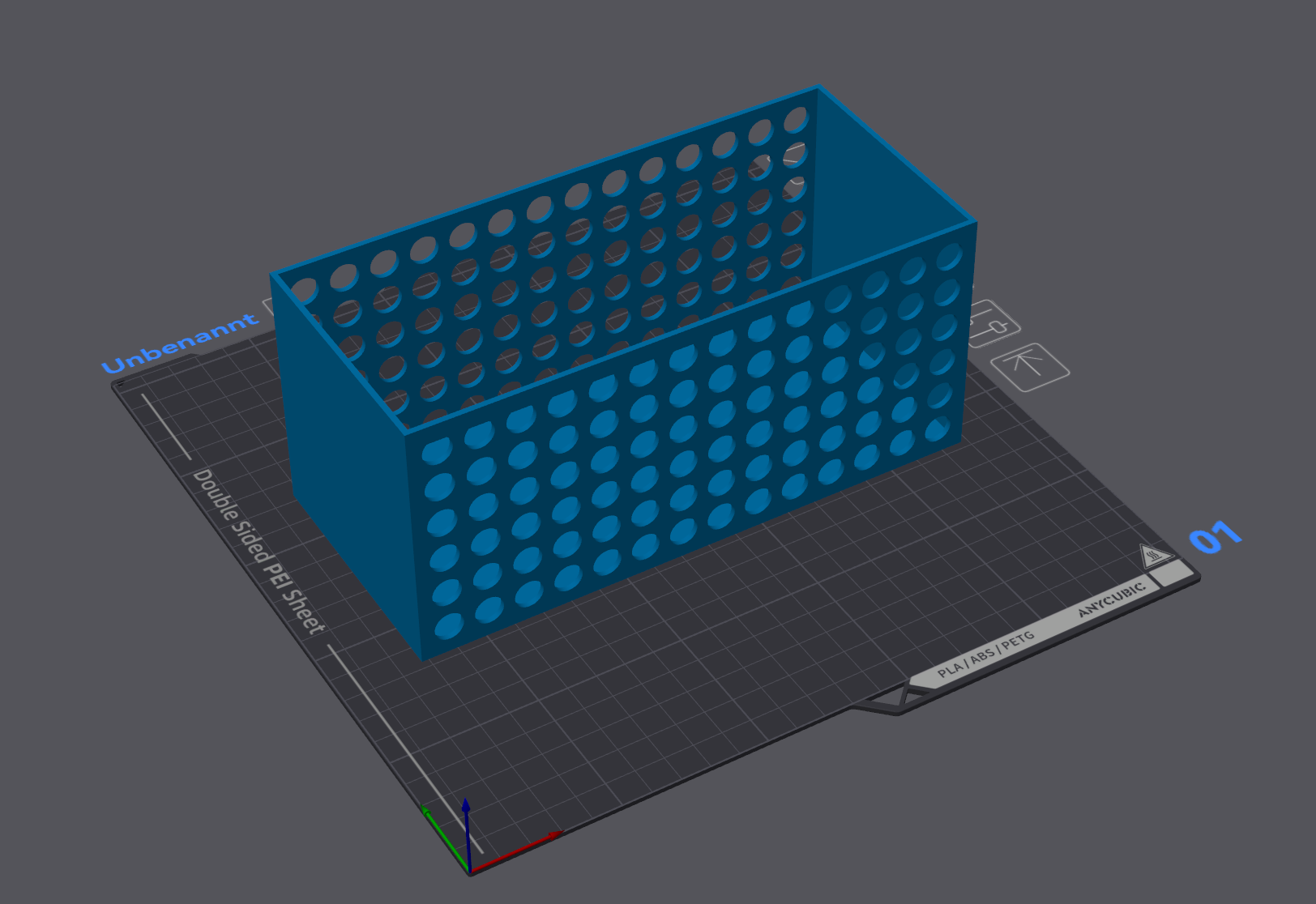
Task: Select the blue perforated basket model
Action: pos(624,373)
